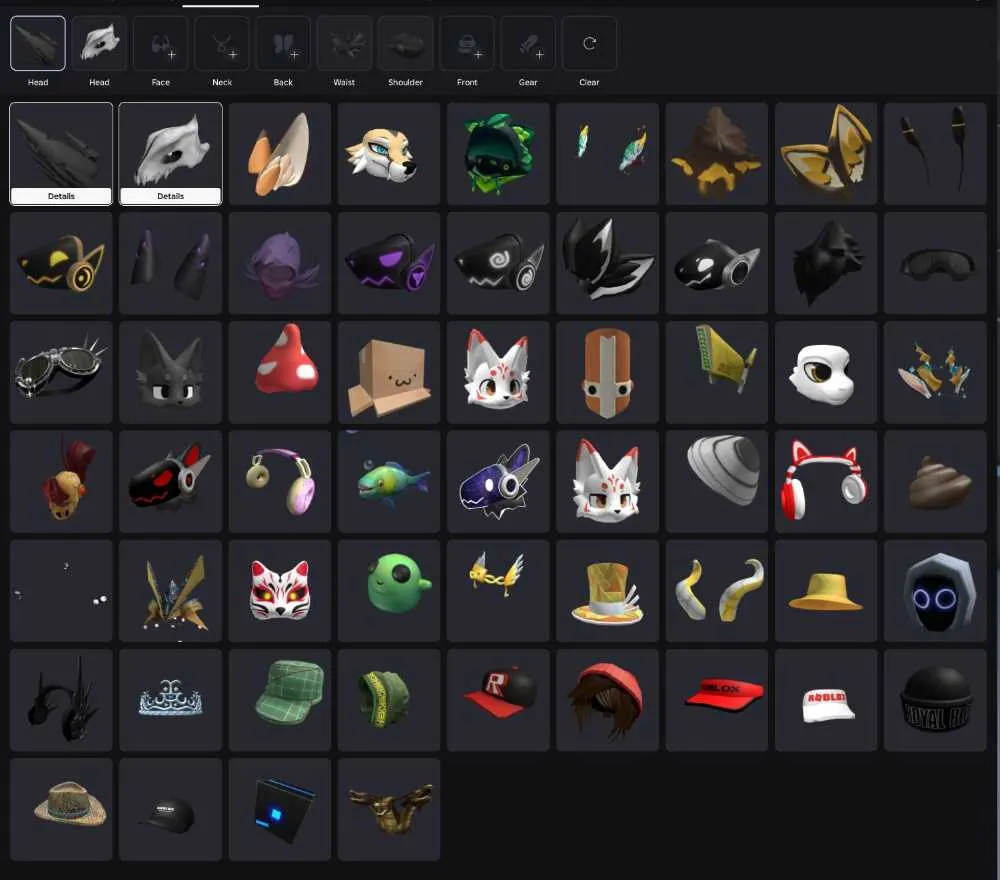Choose the green leafy hood accessory
Screen dimensions: 1000x880
[498, 154]
